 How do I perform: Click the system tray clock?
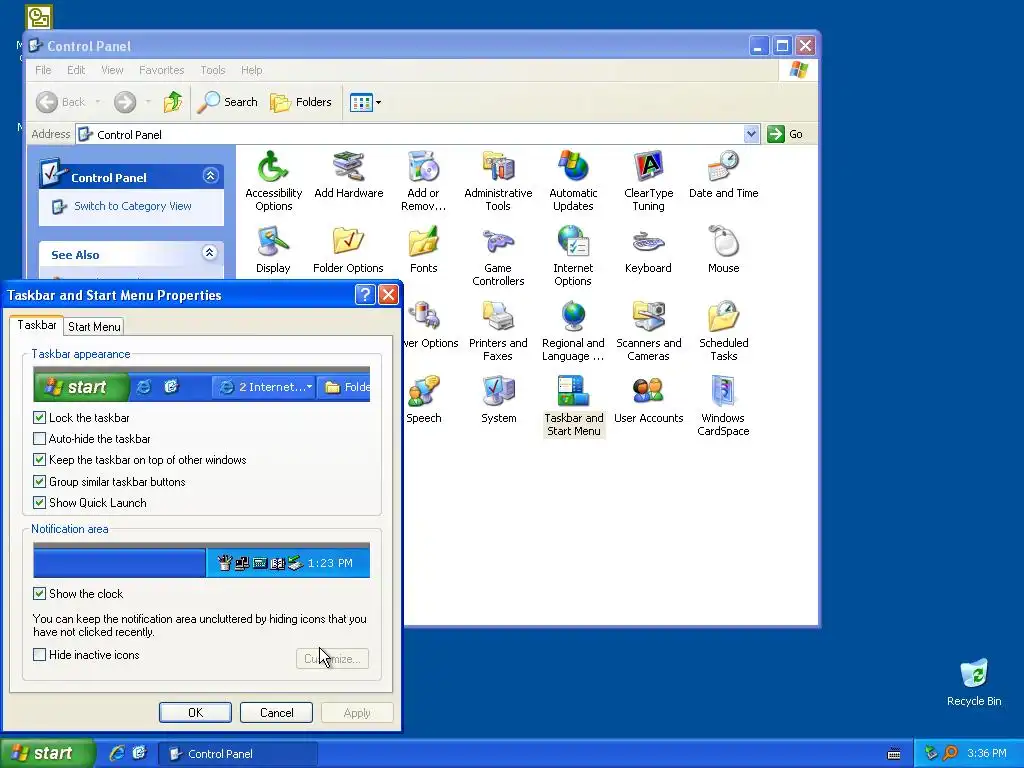coord(986,753)
